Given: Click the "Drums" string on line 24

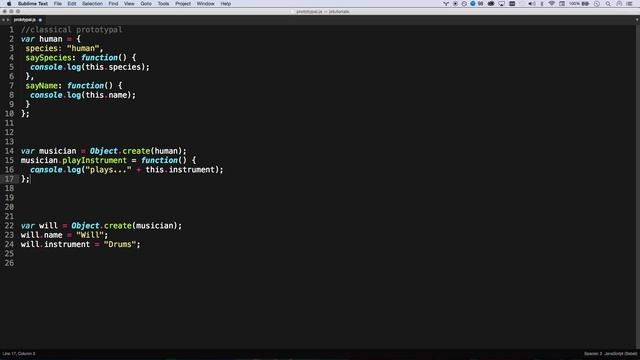Looking at the screenshot, I should [120, 244].
